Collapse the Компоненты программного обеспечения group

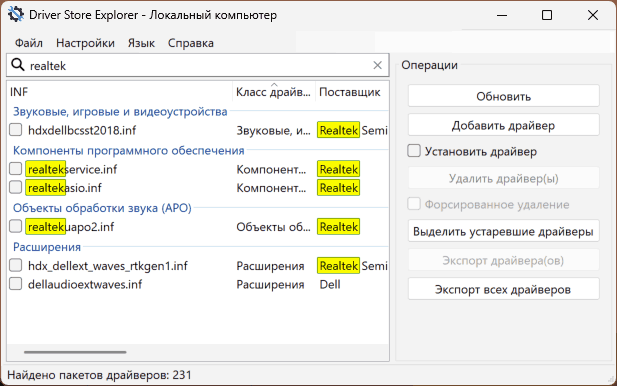pos(129,151)
